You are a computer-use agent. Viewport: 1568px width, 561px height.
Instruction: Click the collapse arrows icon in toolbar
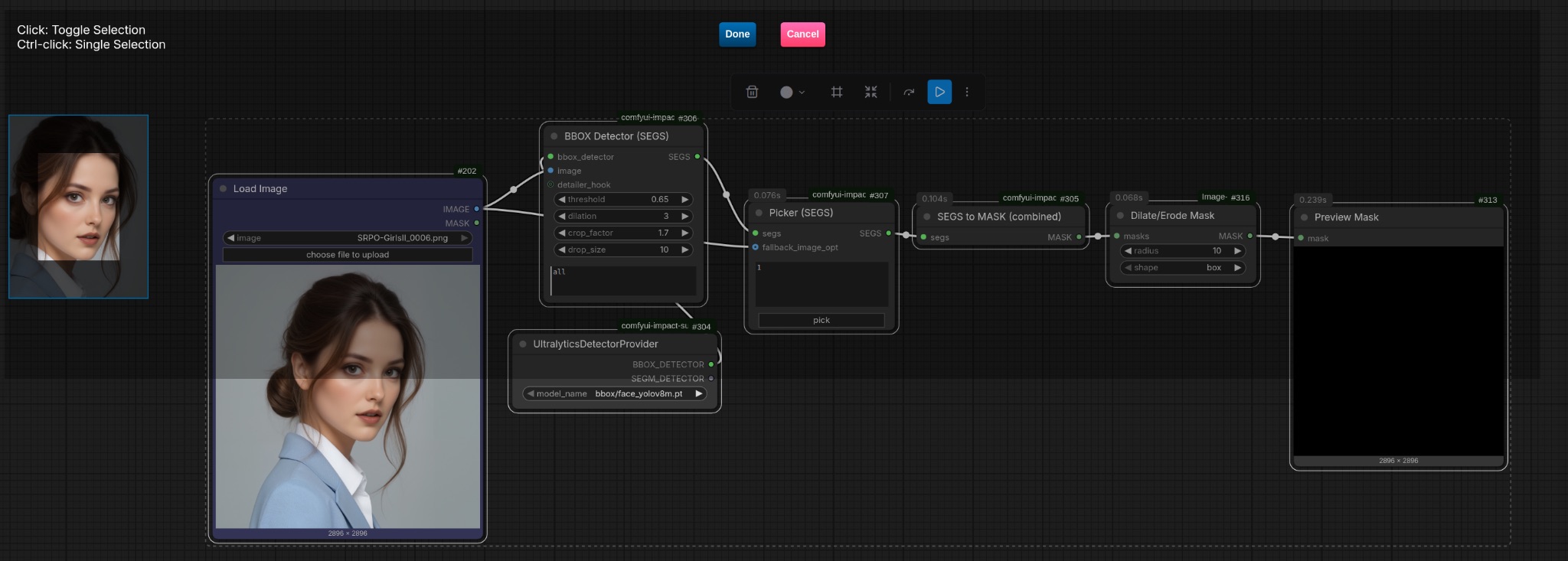click(x=871, y=92)
